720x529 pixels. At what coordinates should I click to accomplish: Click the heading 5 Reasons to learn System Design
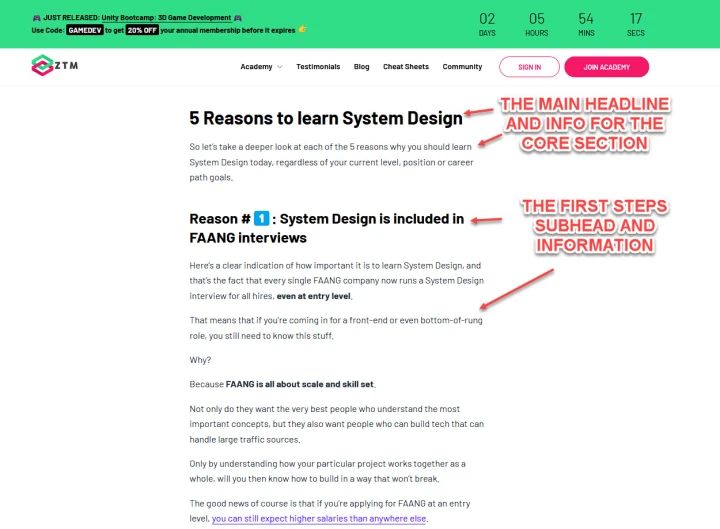point(326,118)
